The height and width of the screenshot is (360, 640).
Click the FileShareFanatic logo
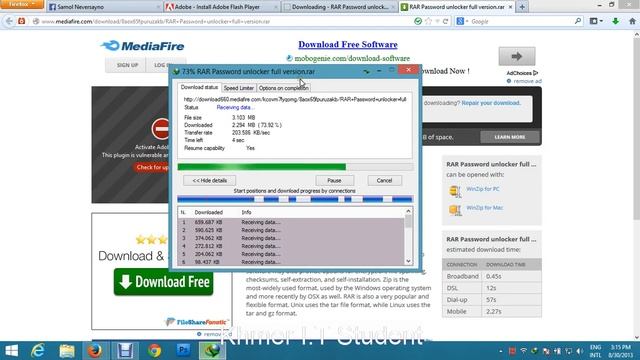click(x=197, y=322)
